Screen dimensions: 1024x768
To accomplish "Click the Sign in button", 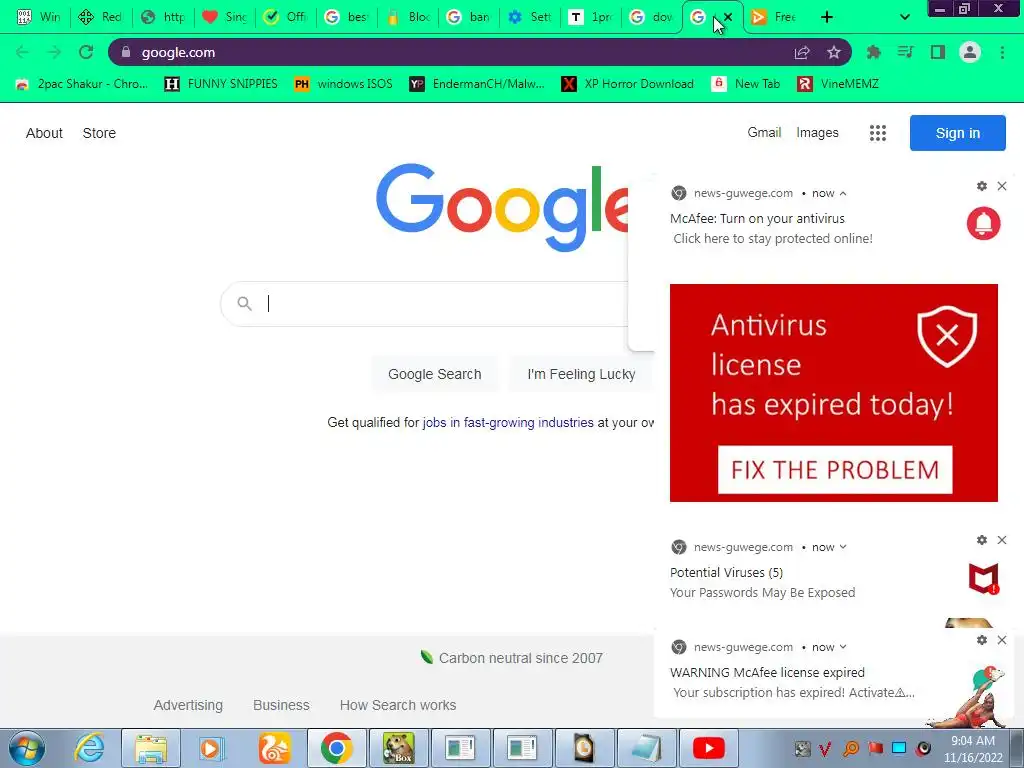I will [957, 133].
